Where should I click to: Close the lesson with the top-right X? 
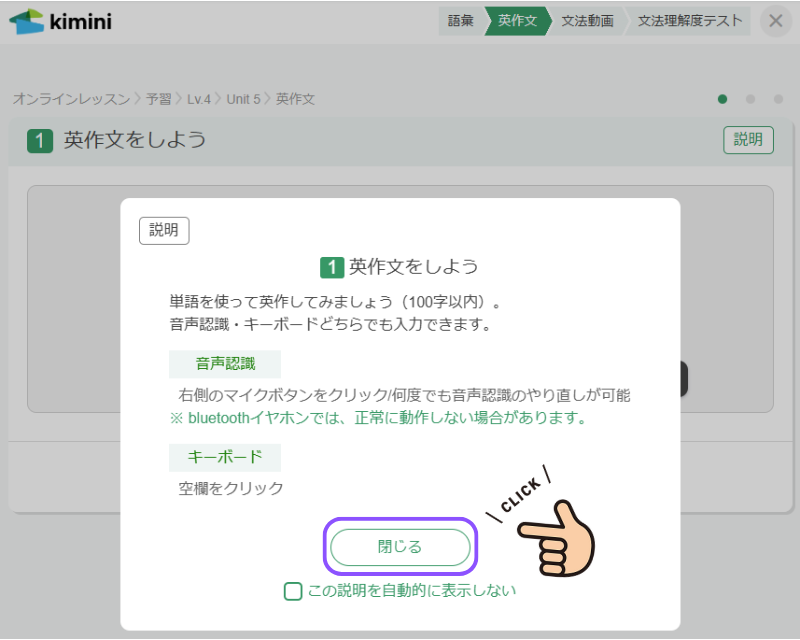pos(776,21)
